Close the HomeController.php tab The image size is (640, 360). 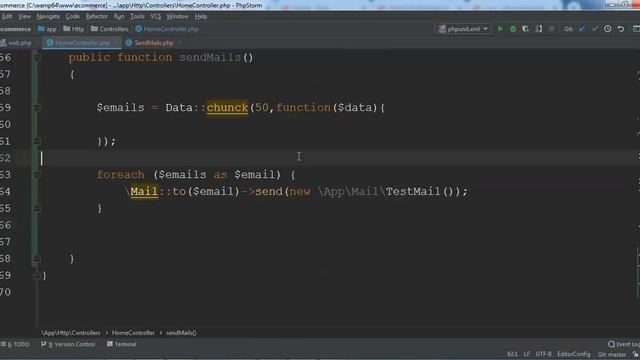116,43
